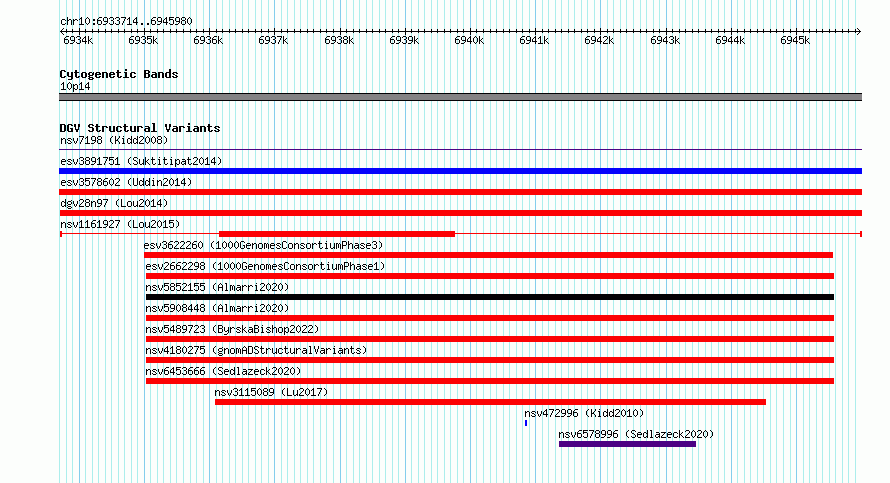Click the 6939k ruler tick label
Viewport: 890px width, 483px height.
click(x=404, y=40)
